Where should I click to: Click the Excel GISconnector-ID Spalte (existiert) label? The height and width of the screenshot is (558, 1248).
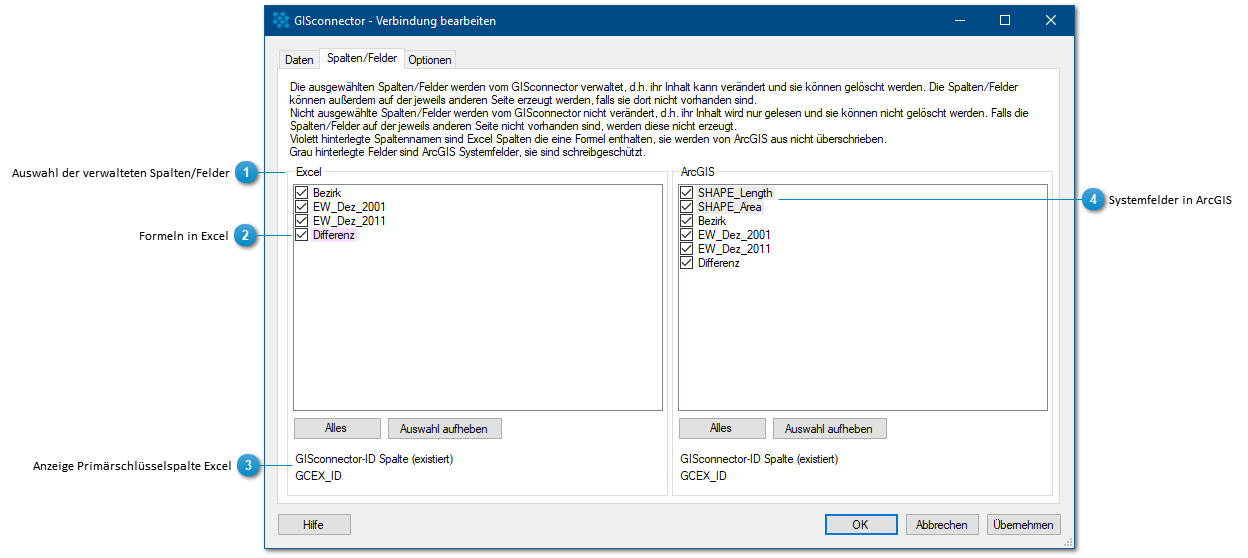click(374, 459)
